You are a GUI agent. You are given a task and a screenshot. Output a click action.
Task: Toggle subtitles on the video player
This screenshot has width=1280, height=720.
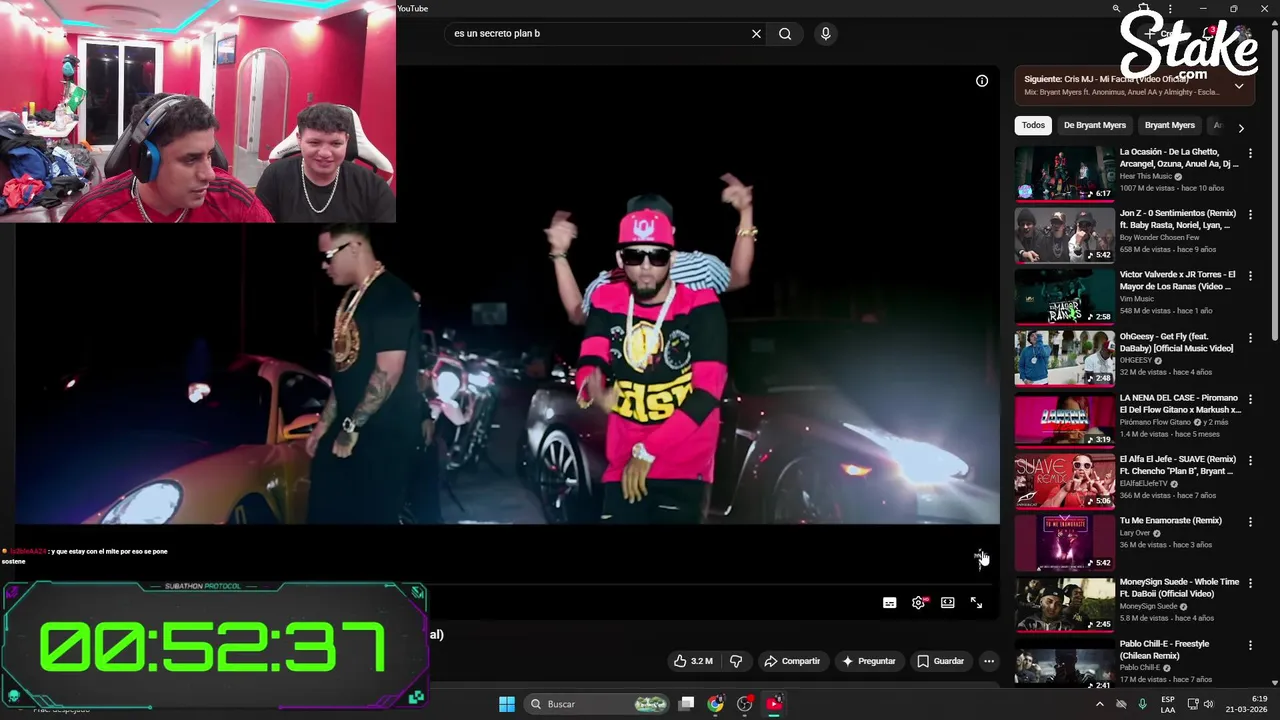pos(889,603)
